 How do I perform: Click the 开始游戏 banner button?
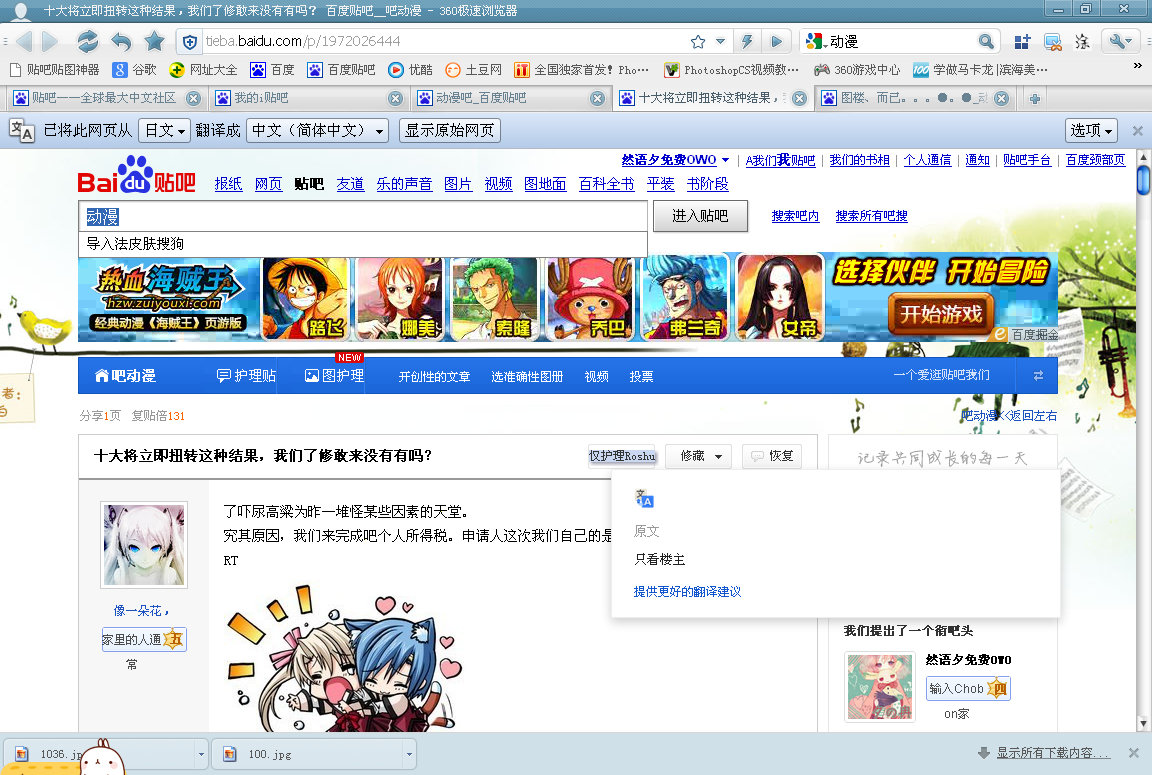tap(941, 314)
